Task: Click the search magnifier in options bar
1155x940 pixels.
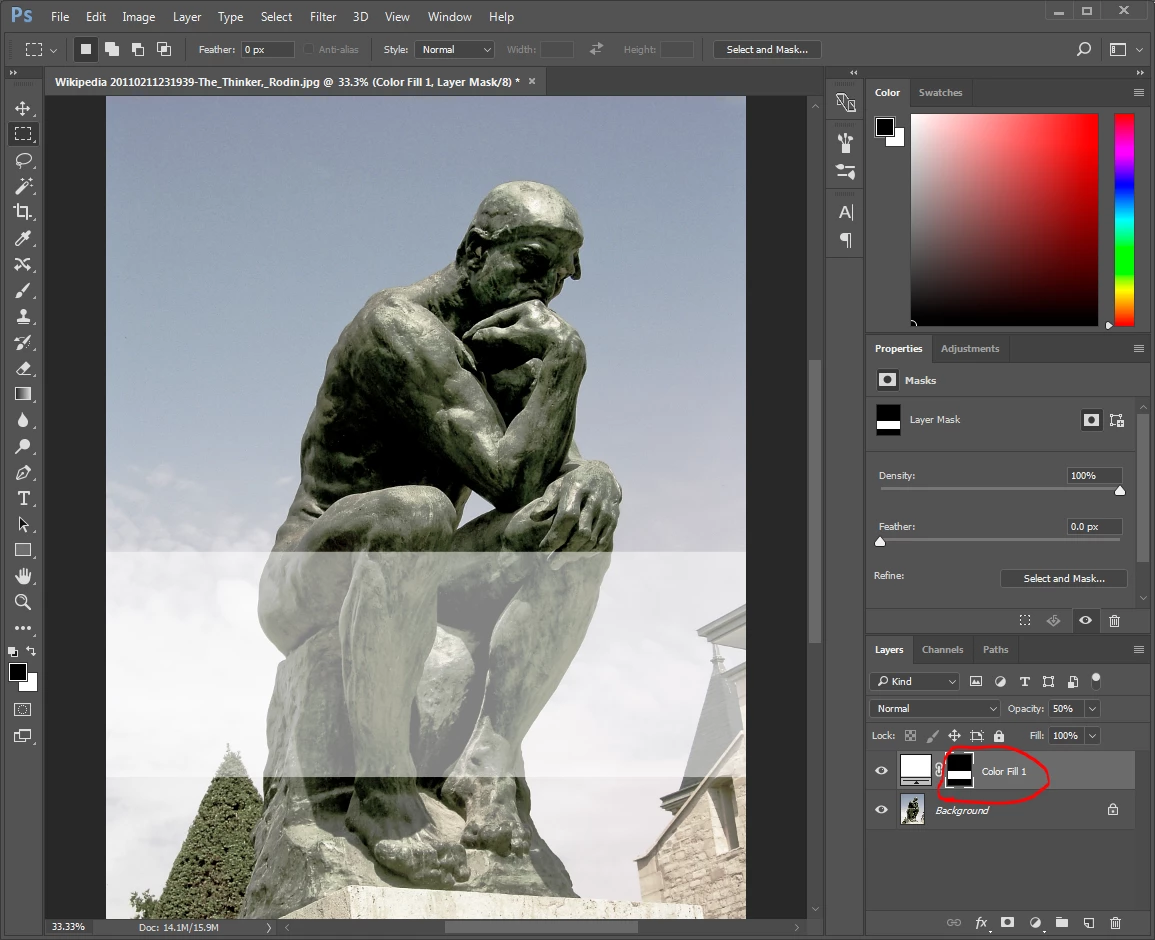Action: (1084, 49)
